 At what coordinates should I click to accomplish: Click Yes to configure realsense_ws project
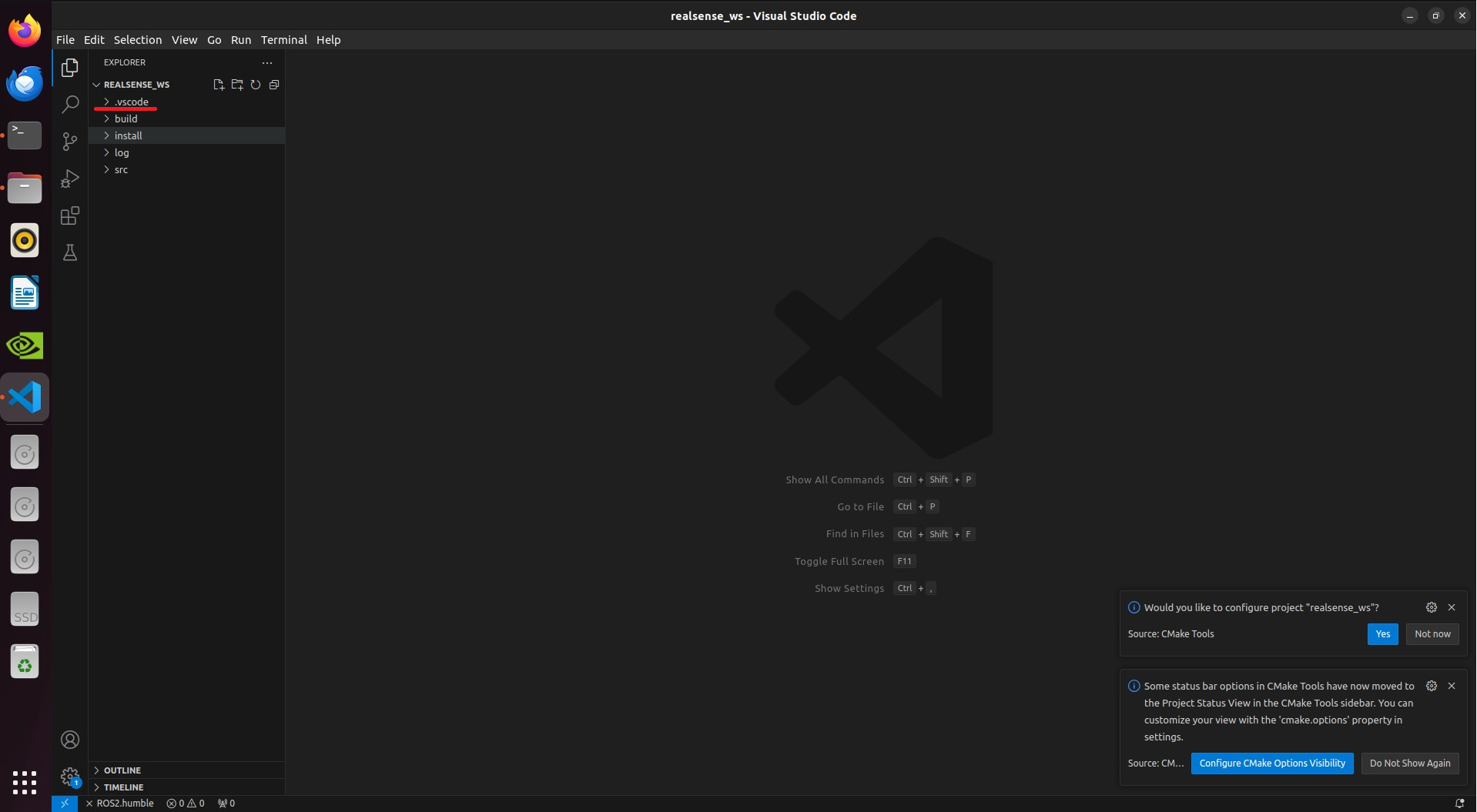[x=1383, y=634]
